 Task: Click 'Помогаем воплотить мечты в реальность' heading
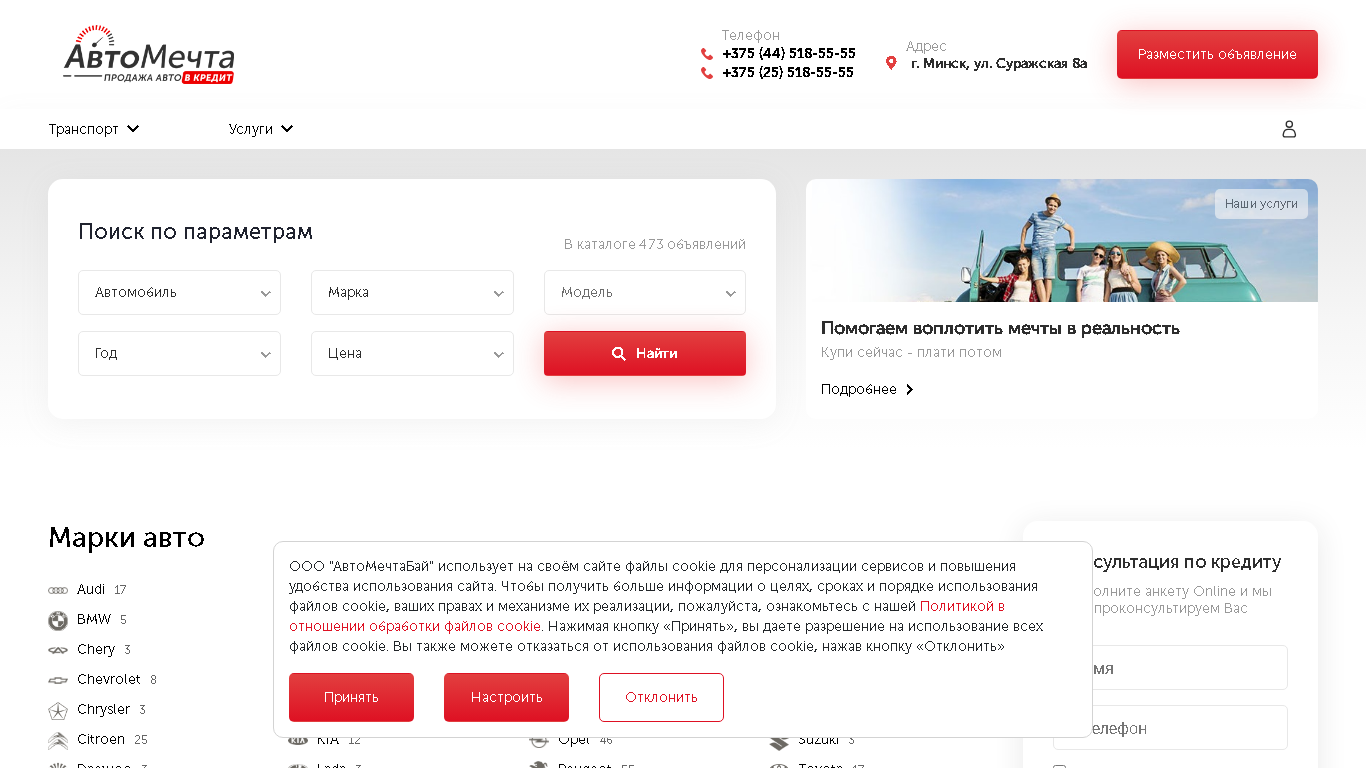point(1000,328)
